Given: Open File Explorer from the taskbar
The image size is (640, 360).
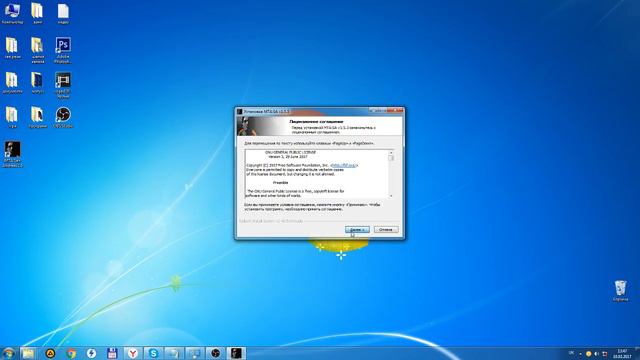Looking at the screenshot, I should coord(29,353).
